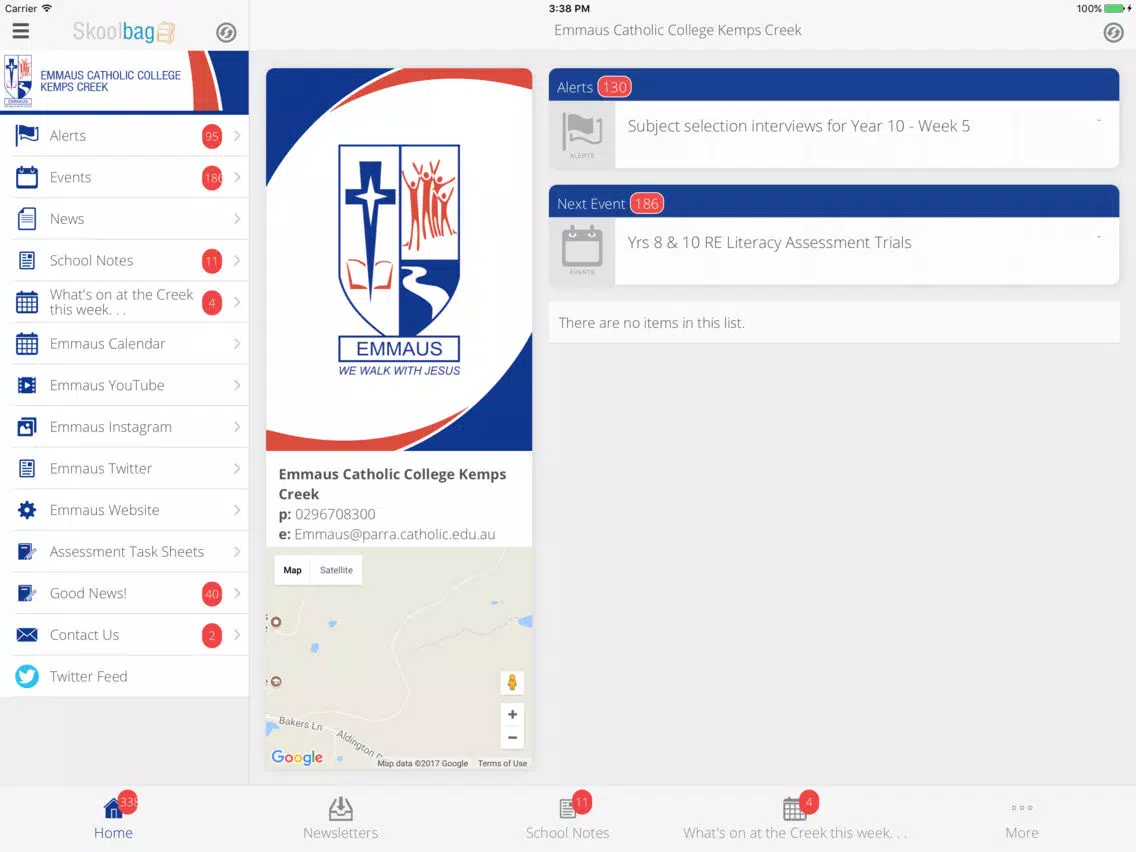Click the red 40 badge on Good News!
1136x852 pixels.
tap(212, 594)
